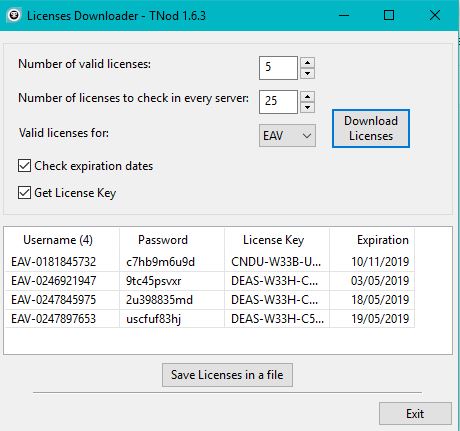Maximize the Licenses Downloader window

pos(389,15)
